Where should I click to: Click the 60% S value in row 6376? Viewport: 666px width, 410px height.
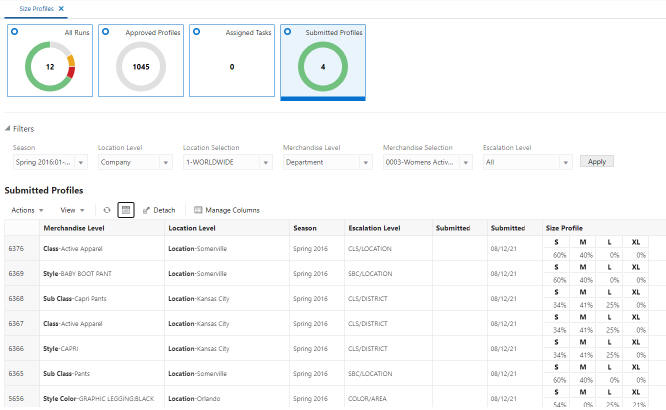tap(559, 255)
